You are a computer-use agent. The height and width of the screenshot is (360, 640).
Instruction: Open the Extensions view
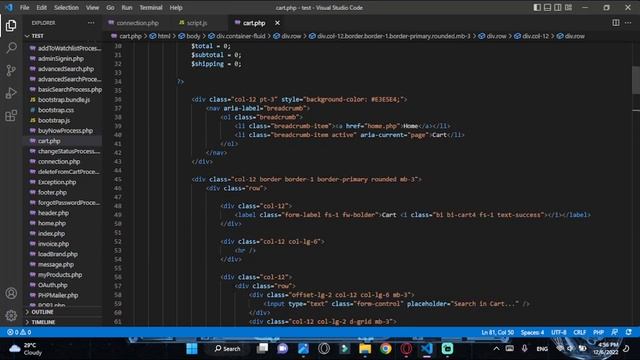tap(11, 116)
